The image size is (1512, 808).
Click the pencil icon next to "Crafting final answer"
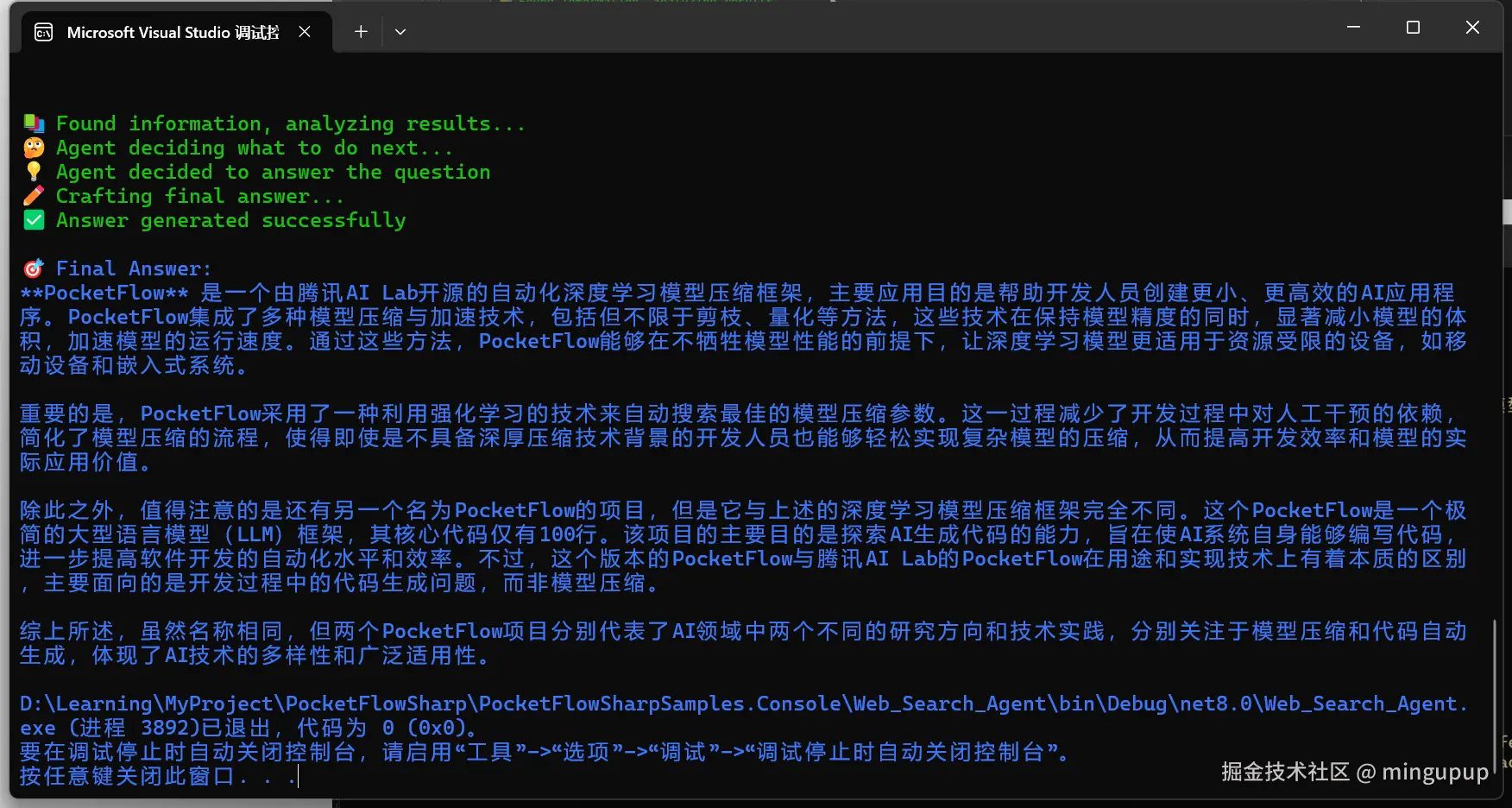click(x=33, y=195)
